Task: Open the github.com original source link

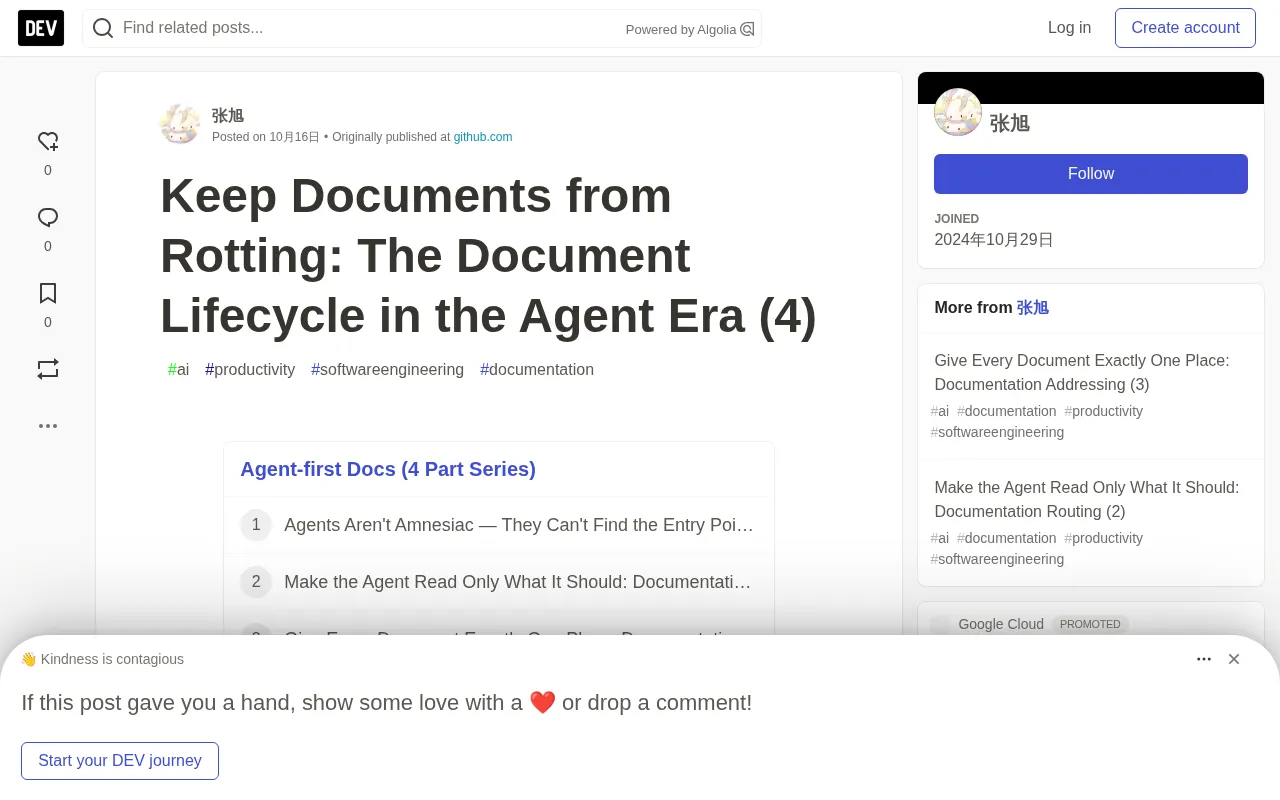Action: coord(483,137)
